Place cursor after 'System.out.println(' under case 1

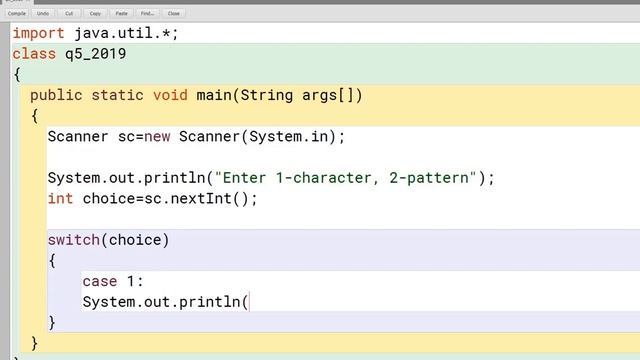249,302
